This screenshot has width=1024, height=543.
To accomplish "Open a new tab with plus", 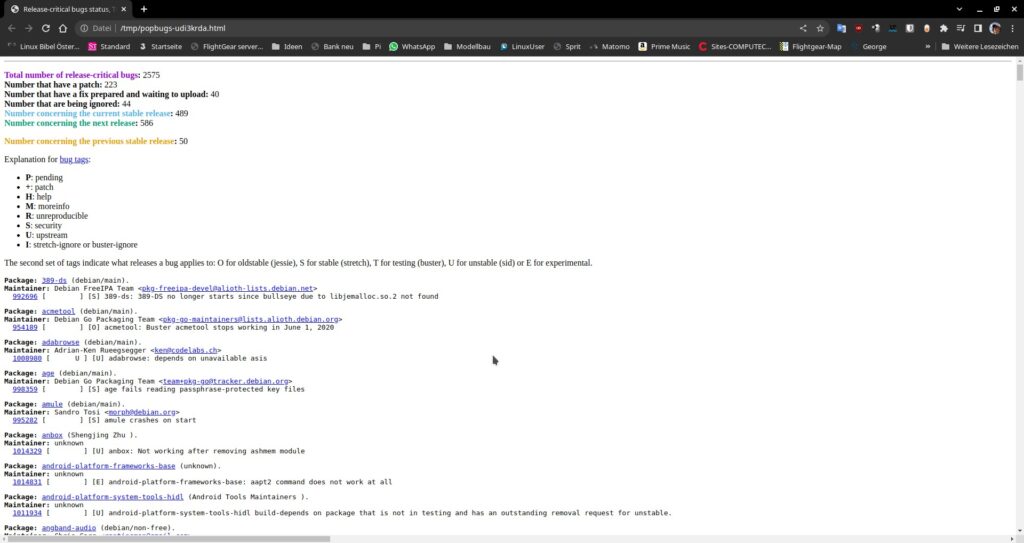I will pos(144,9).
